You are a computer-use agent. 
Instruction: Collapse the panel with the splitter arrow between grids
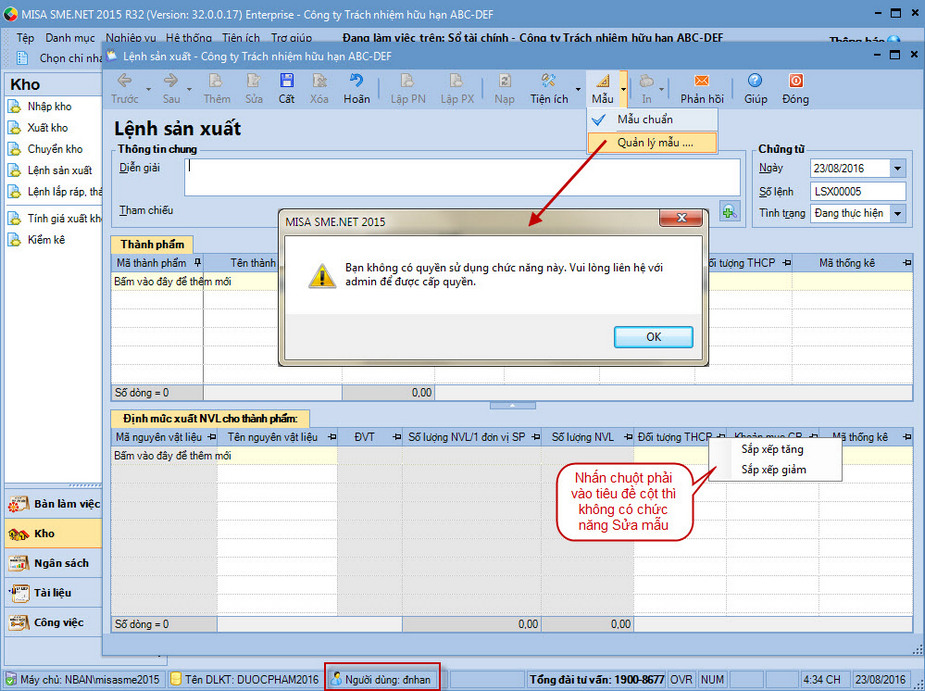(512, 405)
